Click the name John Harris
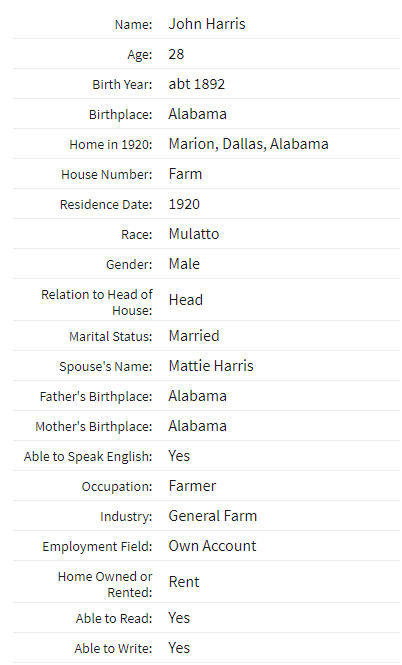The width and height of the screenshot is (402, 665). [207, 24]
